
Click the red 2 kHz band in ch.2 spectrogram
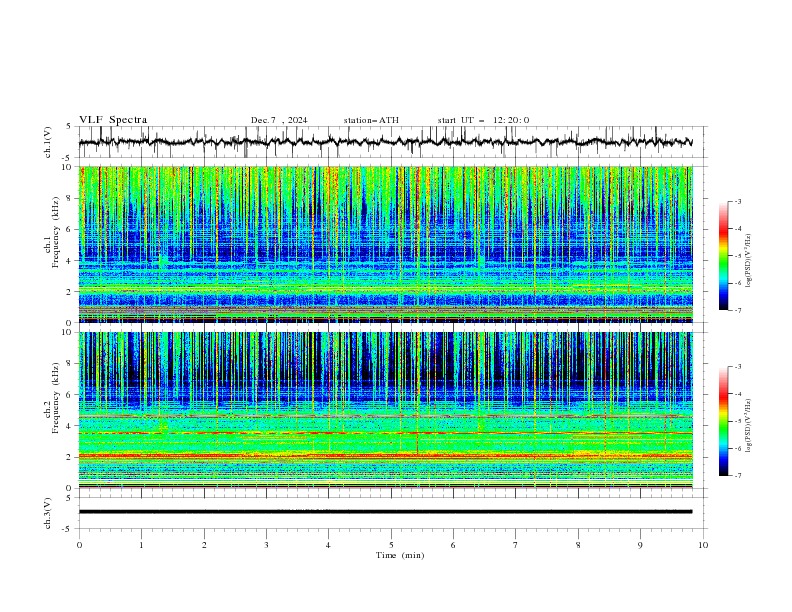[x=386, y=456]
